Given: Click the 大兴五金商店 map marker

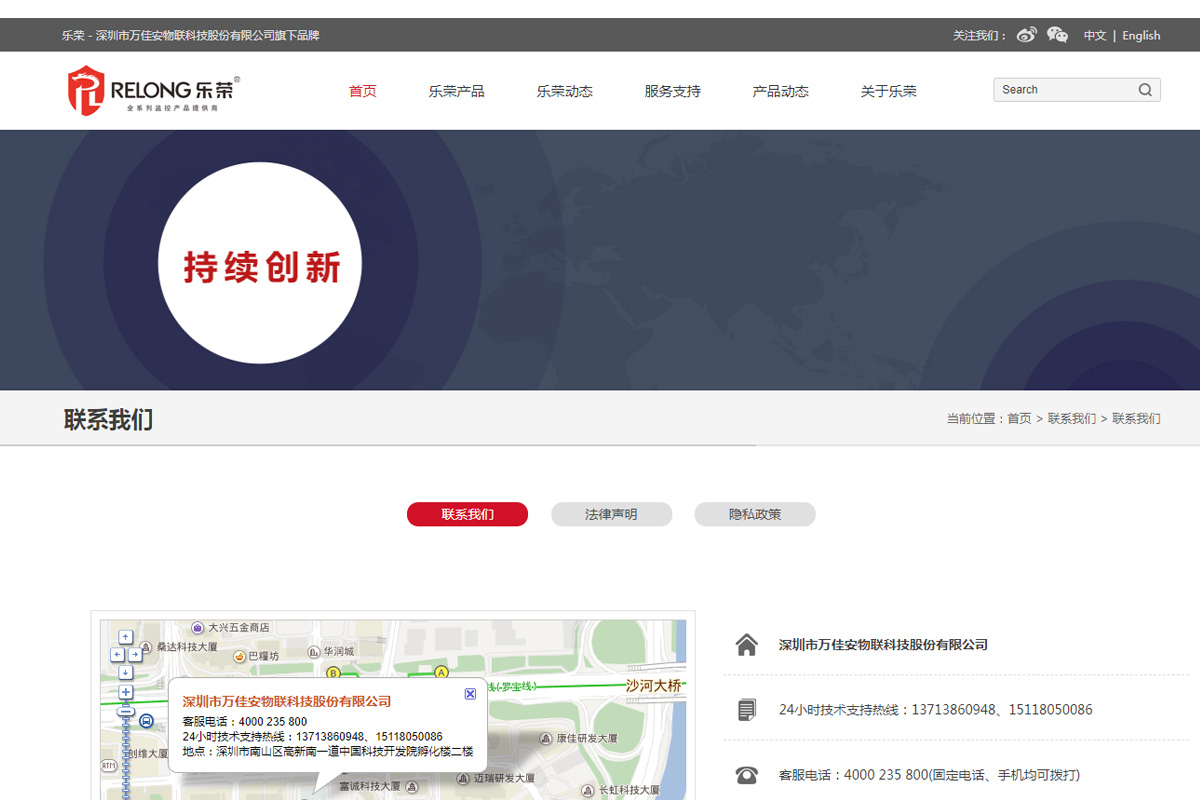Looking at the screenshot, I should point(198,628).
